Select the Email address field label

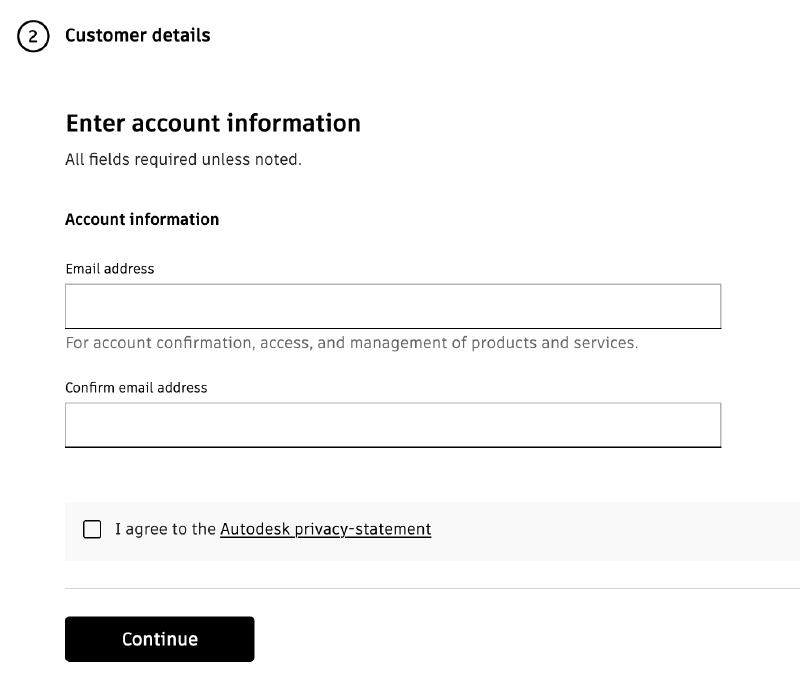(110, 268)
